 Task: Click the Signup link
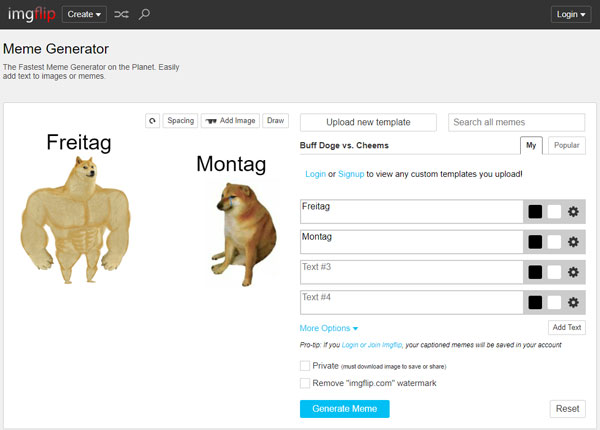click(350, 174)
